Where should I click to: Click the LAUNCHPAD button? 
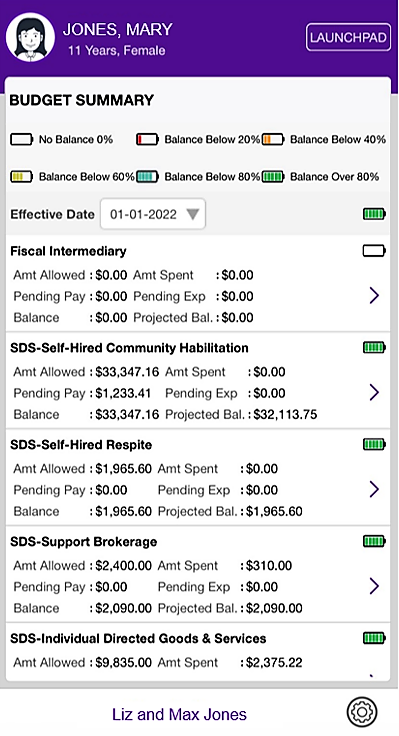(x=348, y=37)
